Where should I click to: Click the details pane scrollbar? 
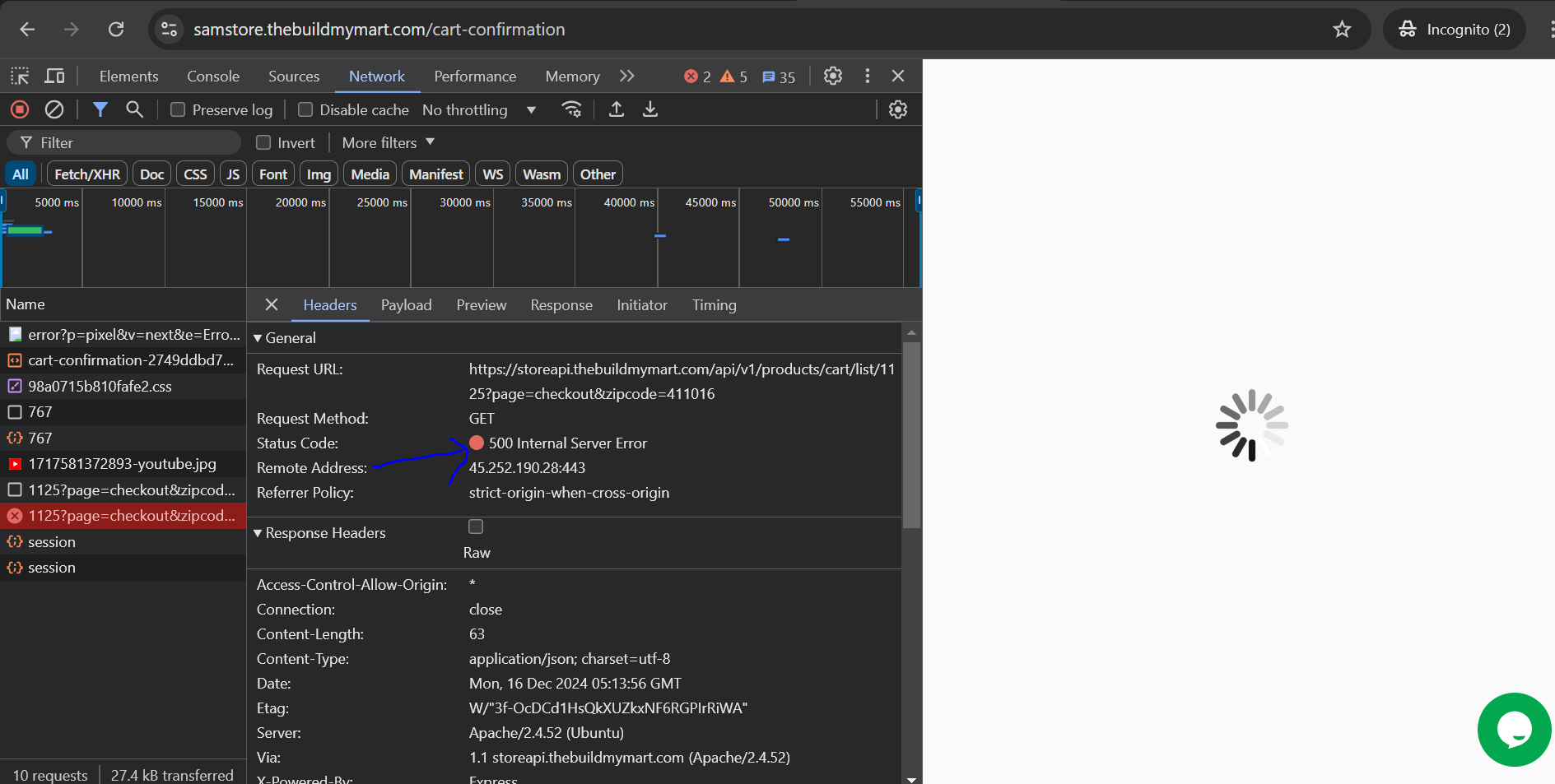point(911,436)
